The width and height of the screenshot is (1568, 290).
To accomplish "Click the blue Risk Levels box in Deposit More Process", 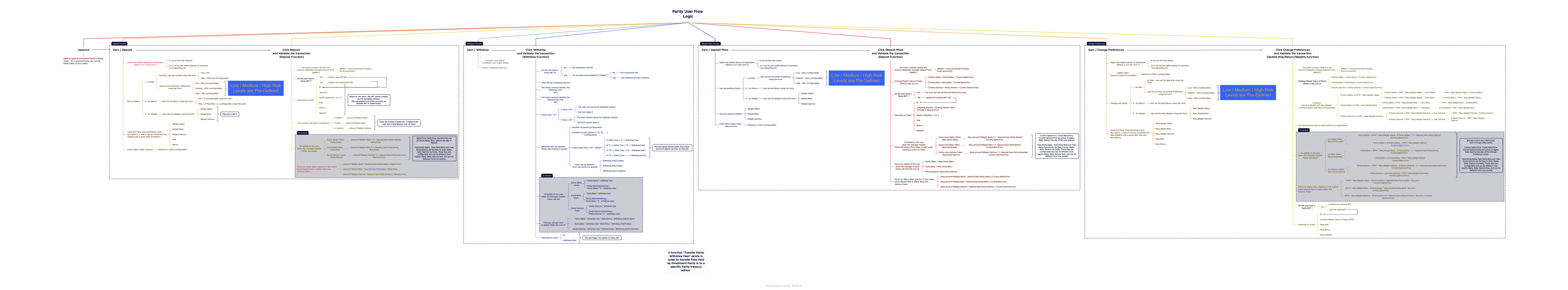I will tap(856, 78).
